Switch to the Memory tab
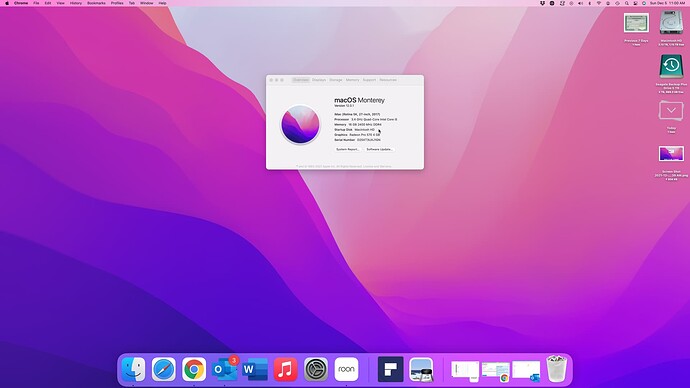Screen dimensions: 690x388 click(352, 80)
